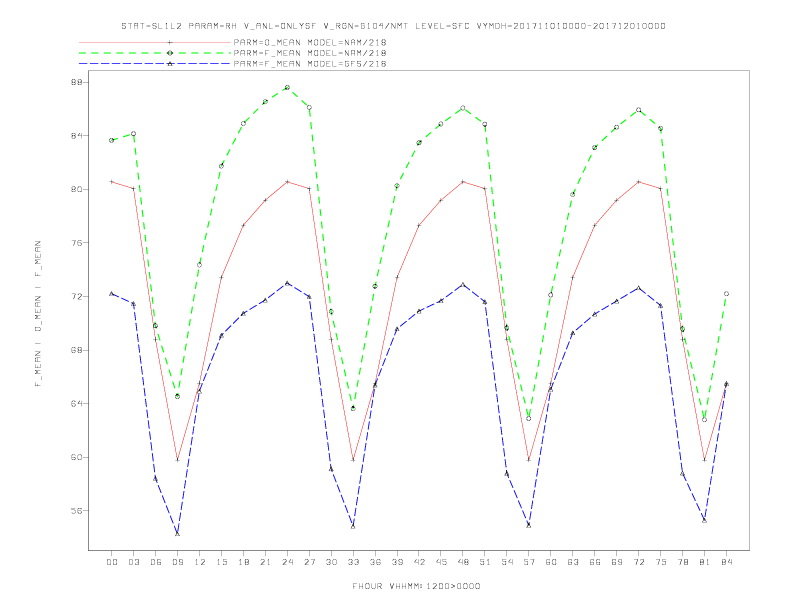Viewport: 792px width, 612px height.
Task: Click green NAM forecast peak marker at hour 24
Action: tap(287, 88)
